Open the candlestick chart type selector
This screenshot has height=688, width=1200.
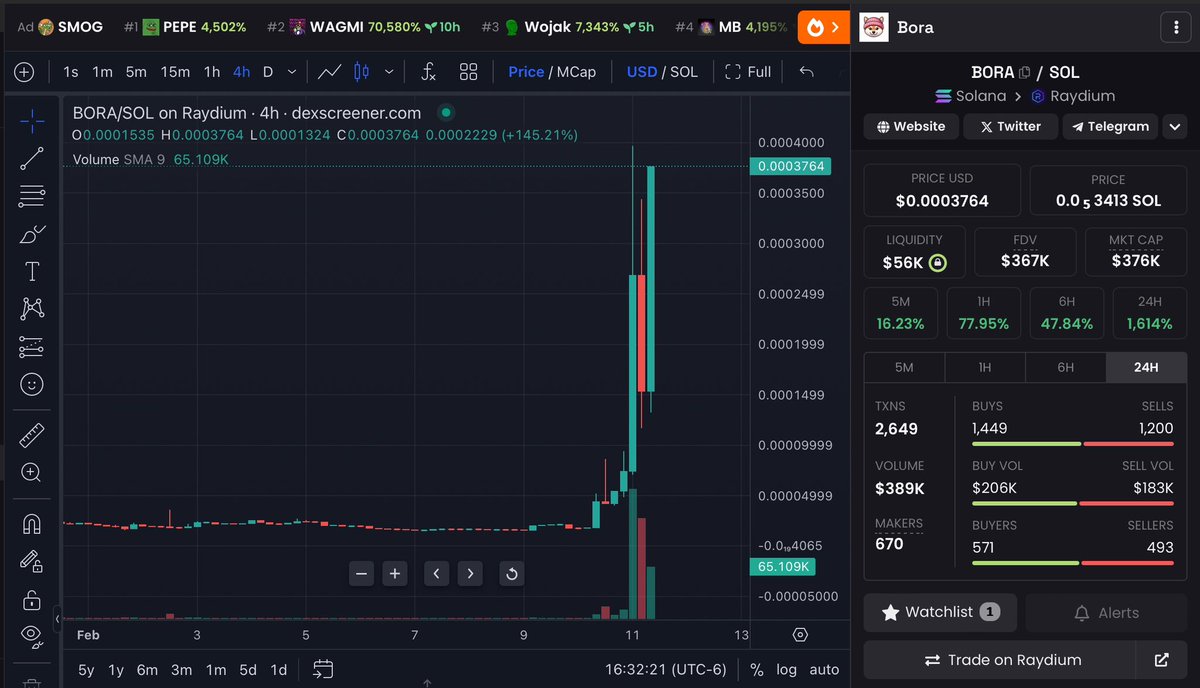click(x=362, y=72)
